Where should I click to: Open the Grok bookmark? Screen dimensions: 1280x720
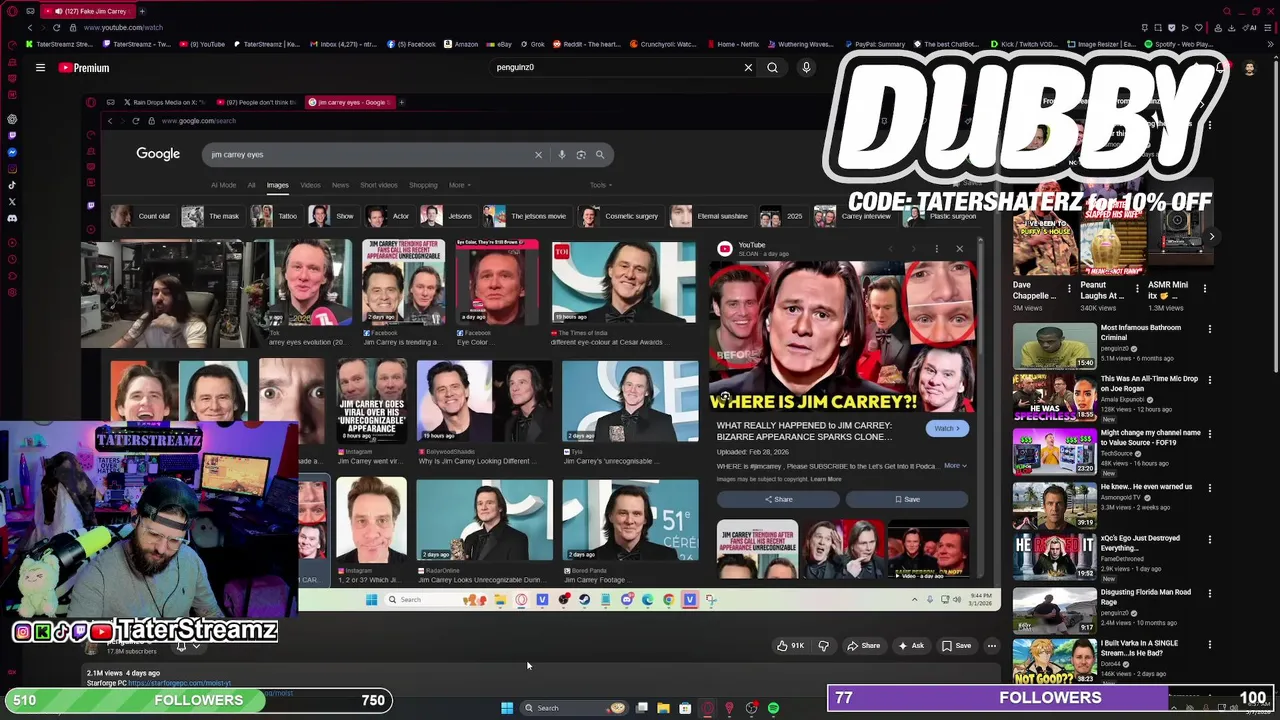[x=532, y=44]
